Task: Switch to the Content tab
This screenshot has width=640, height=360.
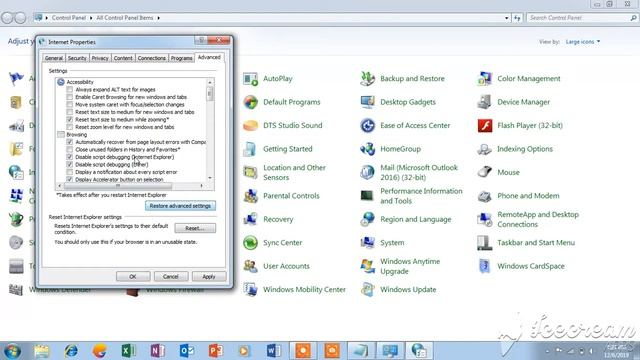Action: (123, 58)
